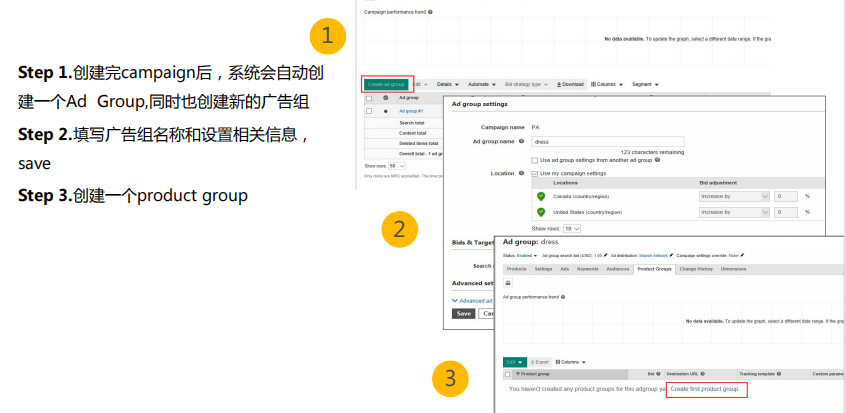The height and width of the screenshot is (413, 846).
Task: Open the Change History tab
Action: point(696,269)
